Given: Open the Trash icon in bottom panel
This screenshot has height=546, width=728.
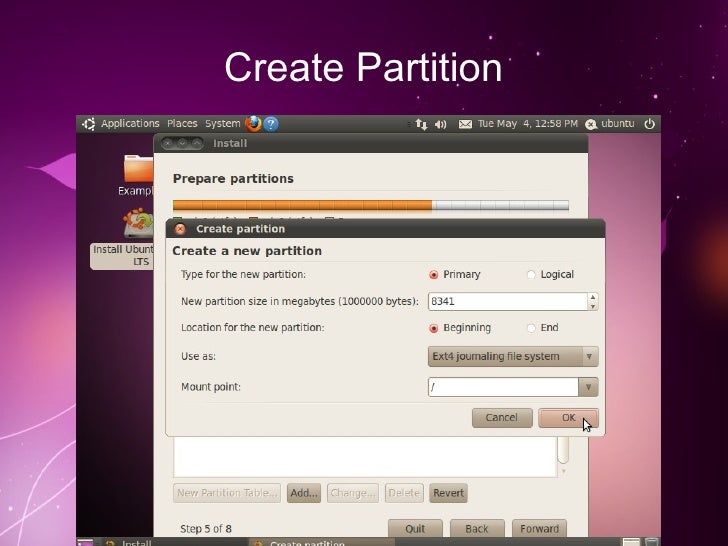Looking at the screenshot, I should click(651, 542).
